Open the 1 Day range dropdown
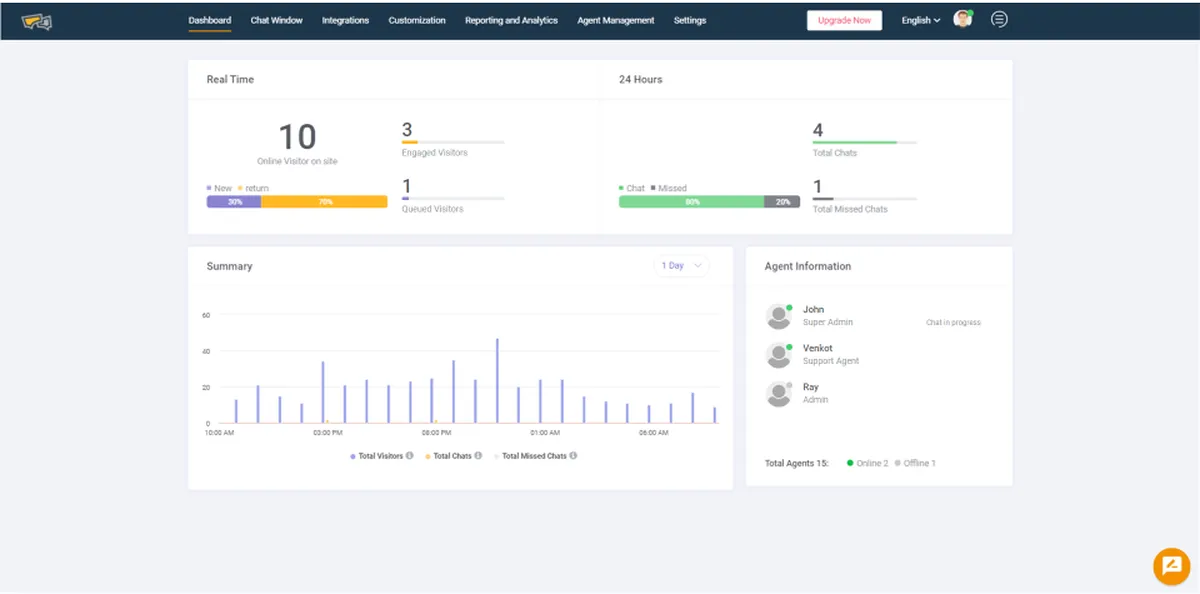The width and height of the screenshot is (1200, 594). pyautogui.click(x=682, y=266)
